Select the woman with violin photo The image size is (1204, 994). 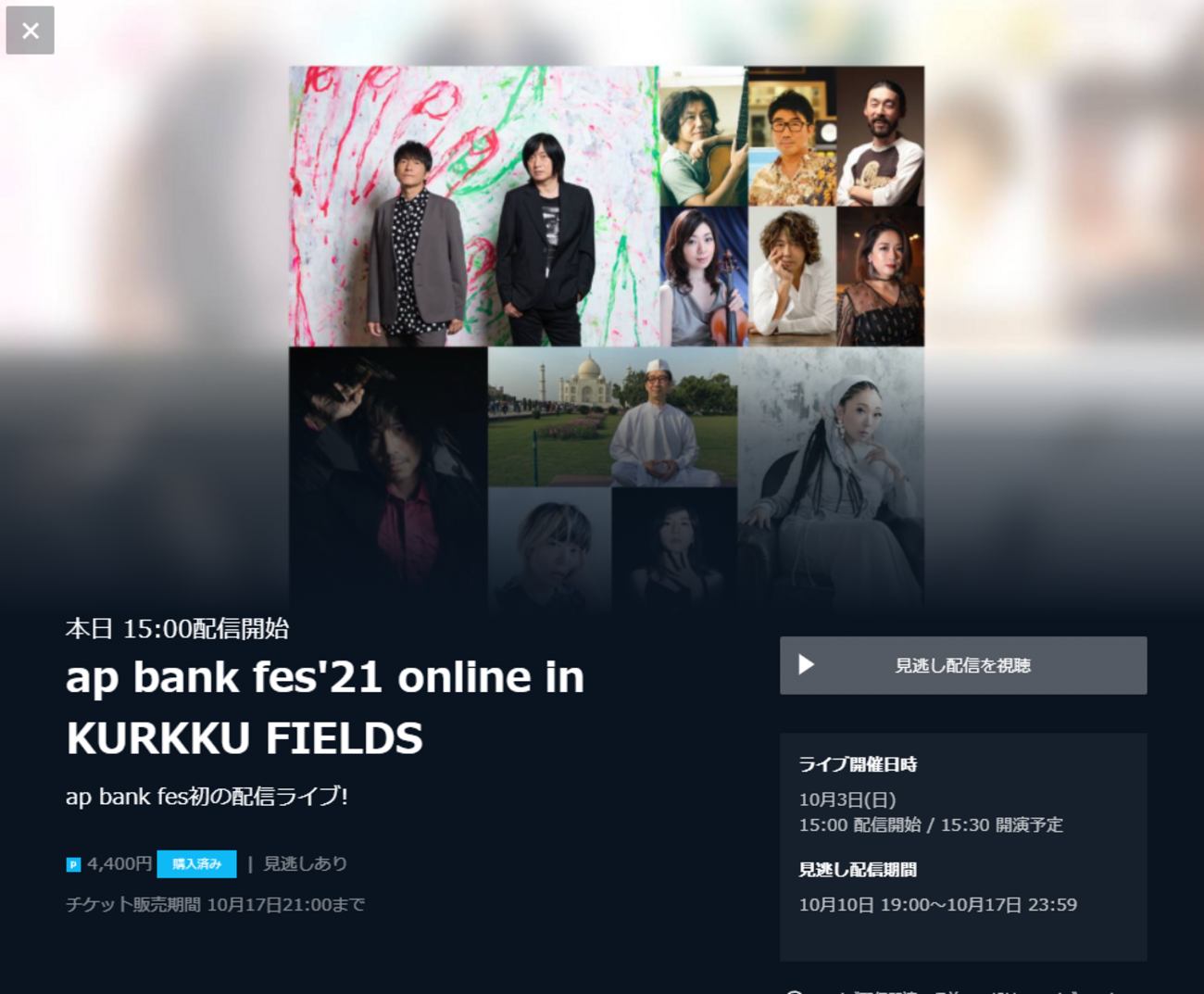(x=703, y=276)
